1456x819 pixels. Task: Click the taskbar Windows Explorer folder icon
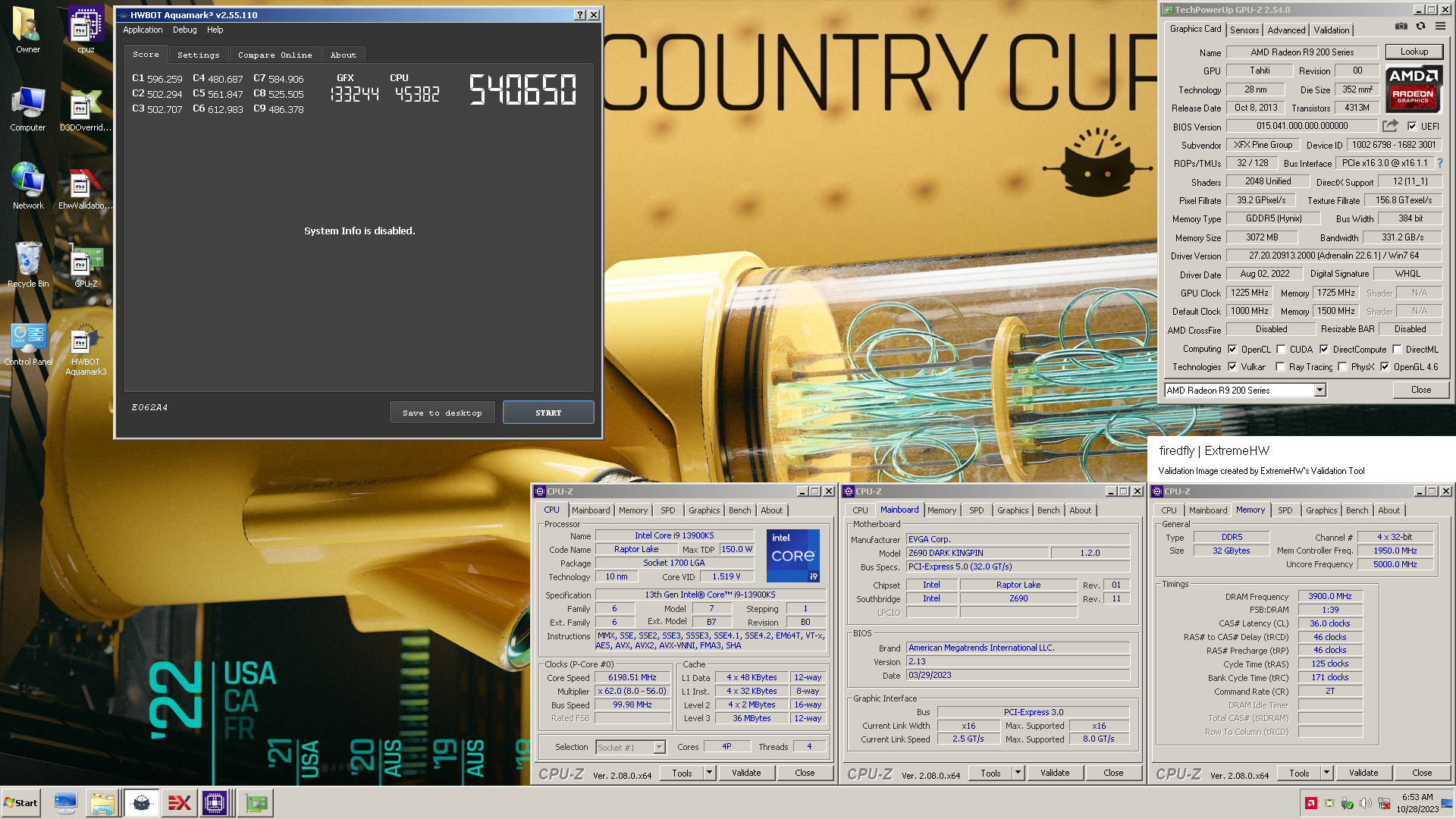(102, 803)
